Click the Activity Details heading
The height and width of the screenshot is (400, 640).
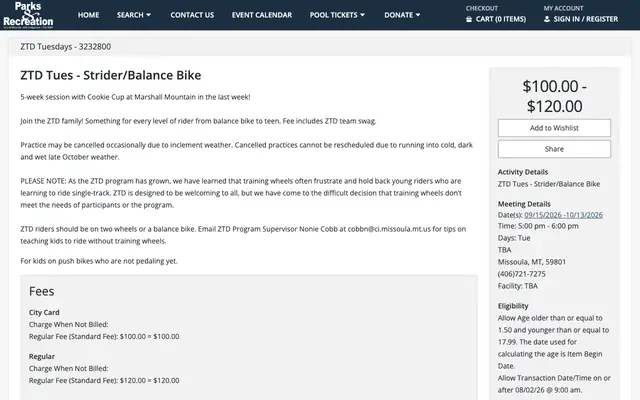(x=522, y=172)
